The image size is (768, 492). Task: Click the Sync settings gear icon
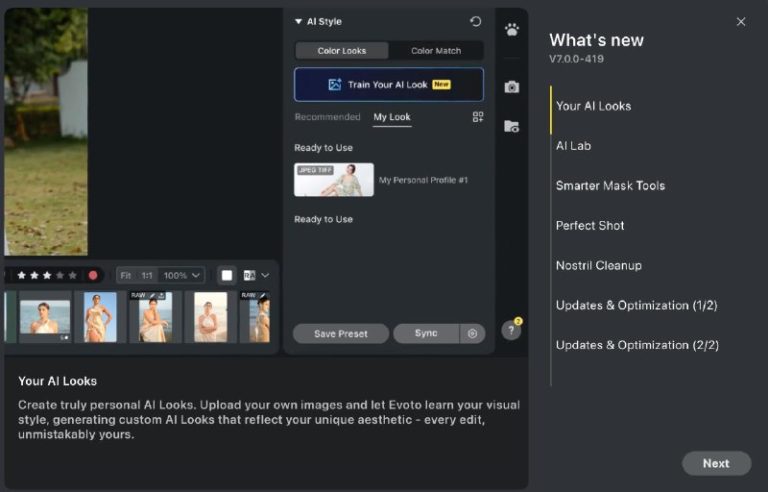tap(472, 334)
